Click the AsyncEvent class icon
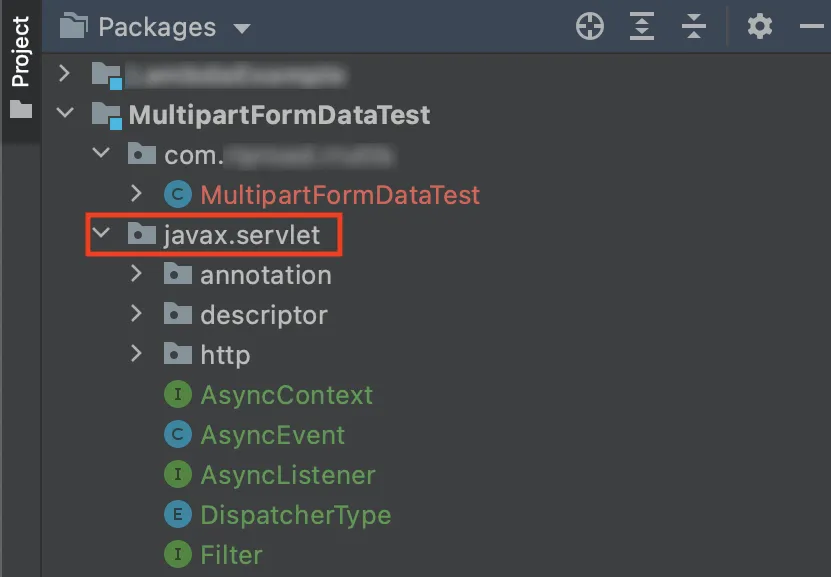 [x=177, y=435]
